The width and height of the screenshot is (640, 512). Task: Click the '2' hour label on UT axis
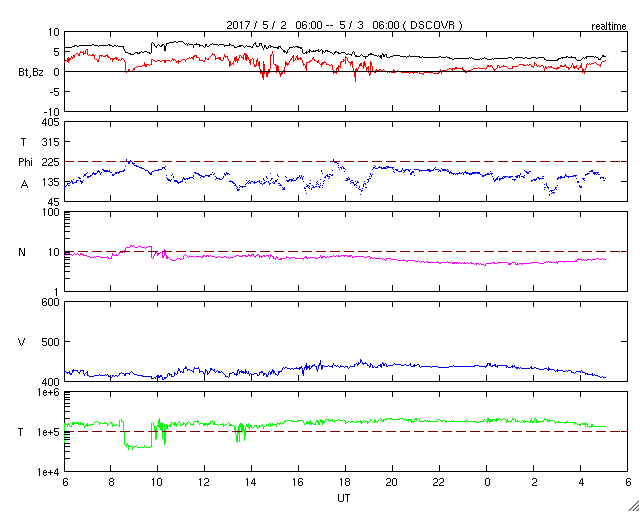coord(533,482)
